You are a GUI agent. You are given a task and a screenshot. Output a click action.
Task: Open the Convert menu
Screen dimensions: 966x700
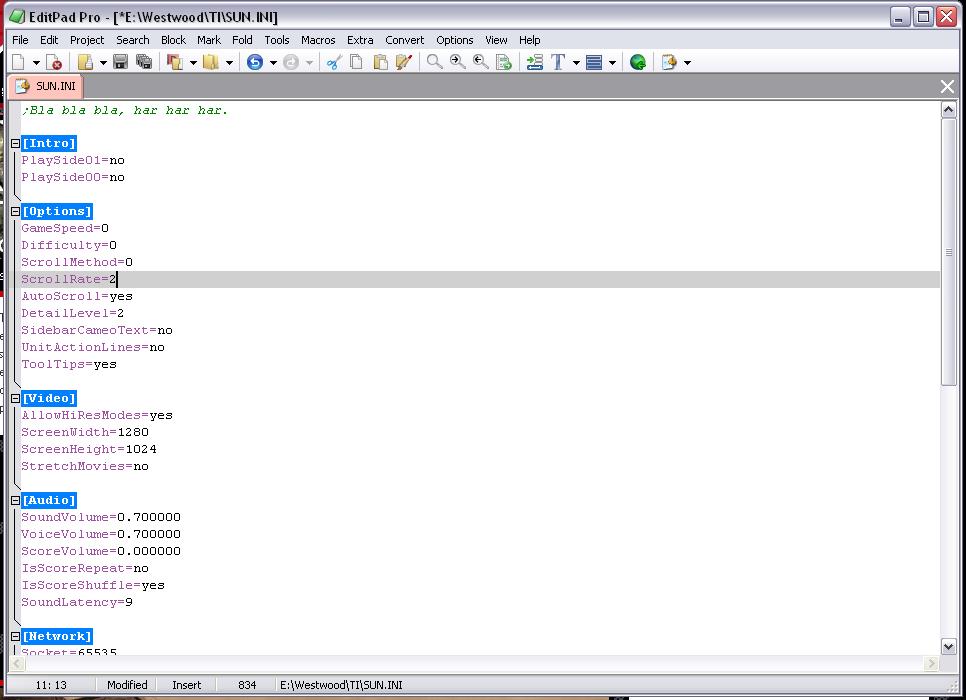click(404, 40)
